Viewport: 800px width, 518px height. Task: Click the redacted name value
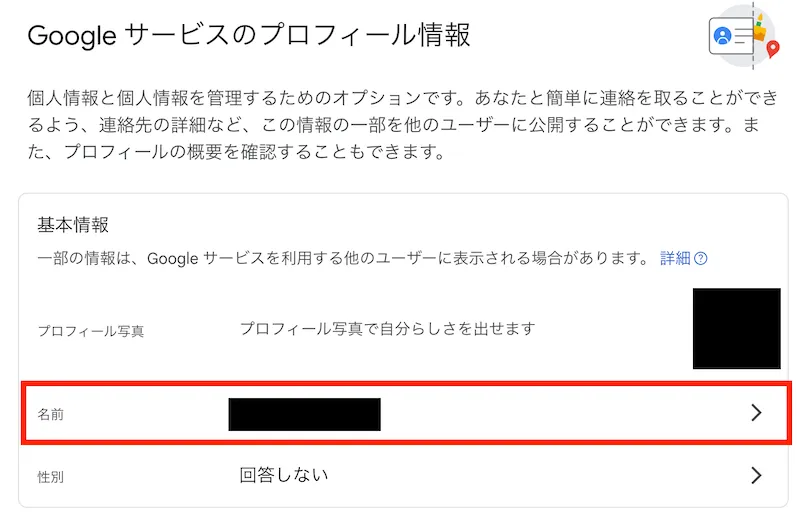click(304, 414)
